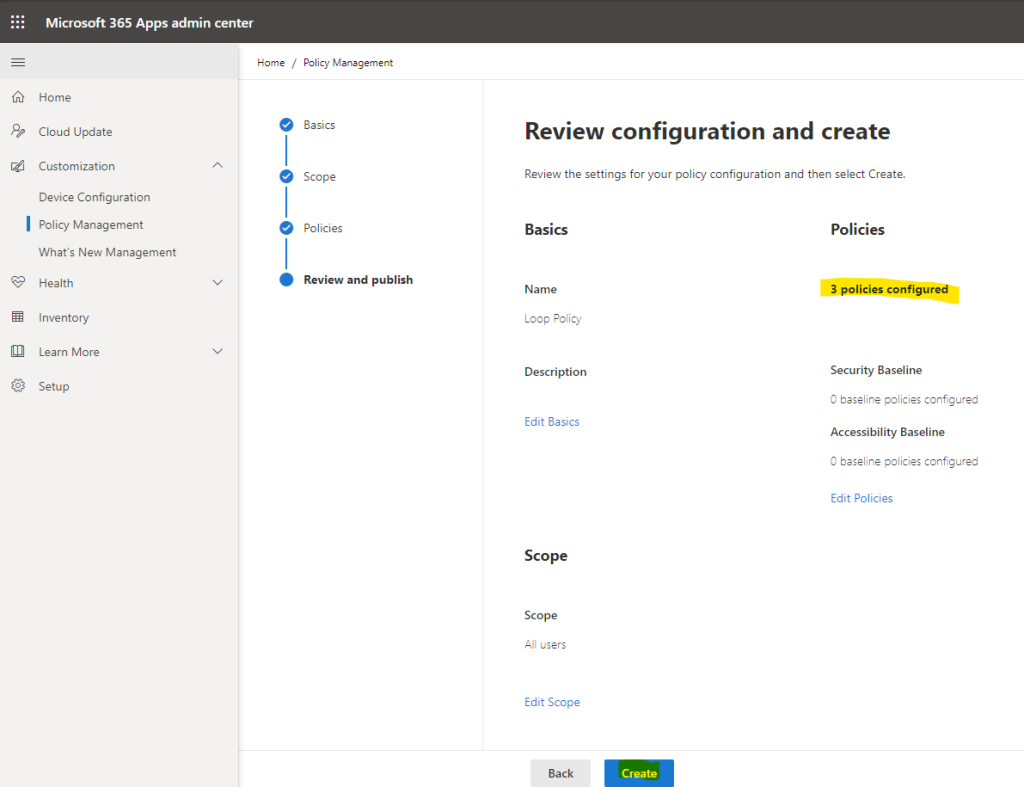Click the 'Loop Policy' name value
Image resolution: width=1024 pixels, height=787 pixels.
tap(552, 319)
